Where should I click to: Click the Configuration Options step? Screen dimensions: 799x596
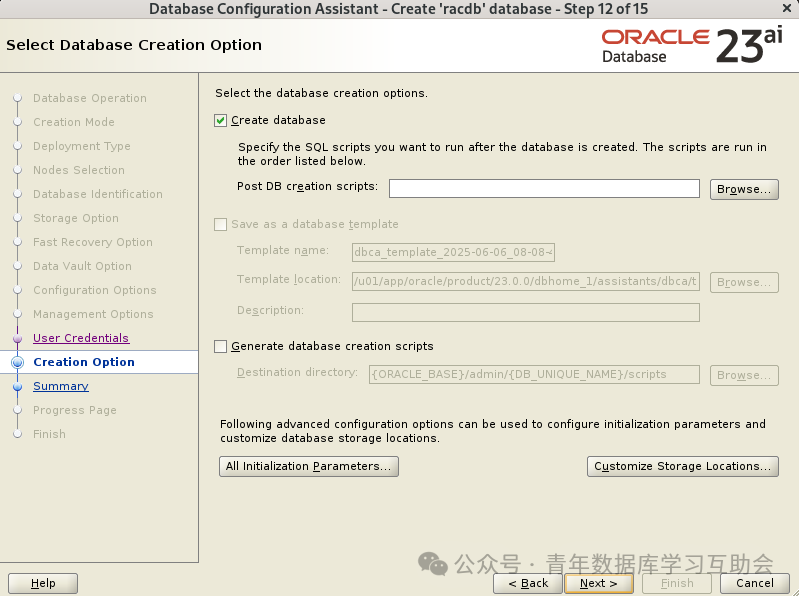pyautogui.click(x=95, y=290)
